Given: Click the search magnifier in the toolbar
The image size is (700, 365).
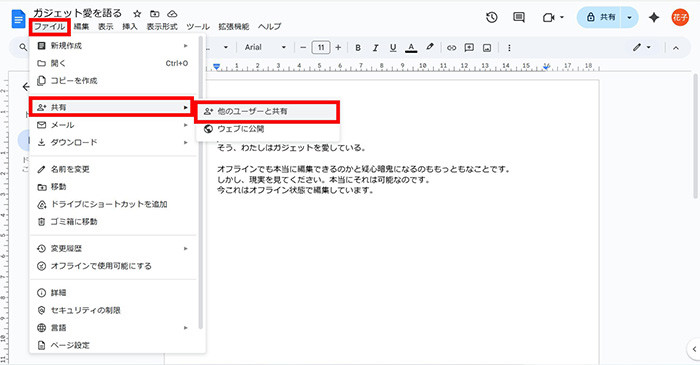Looking at the screenshot, I should coord(23,47).
